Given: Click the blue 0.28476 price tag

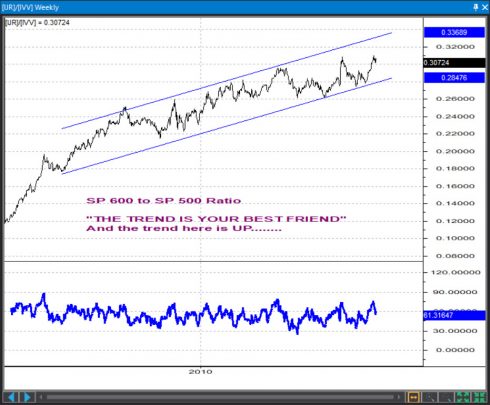Looking at the screenshot, I should 454,78.
